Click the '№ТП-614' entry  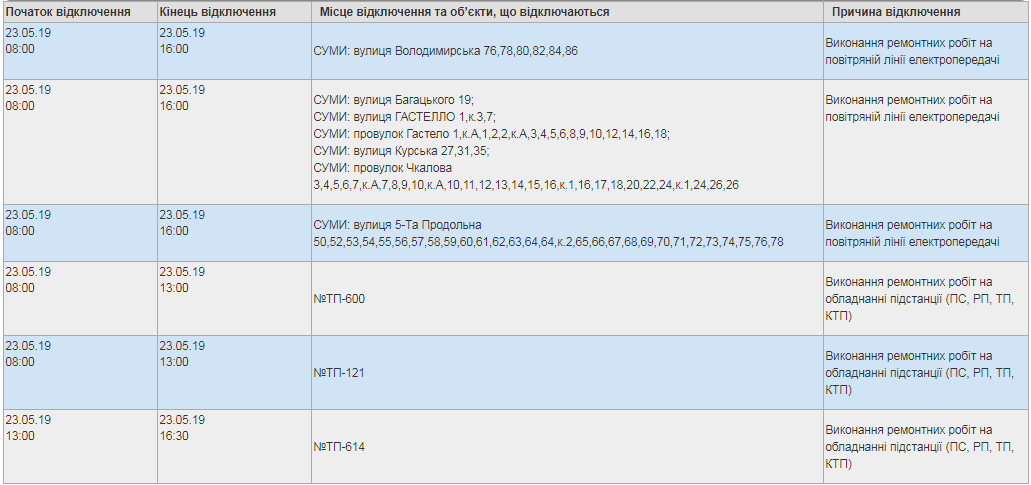click(x=339, y=448)
